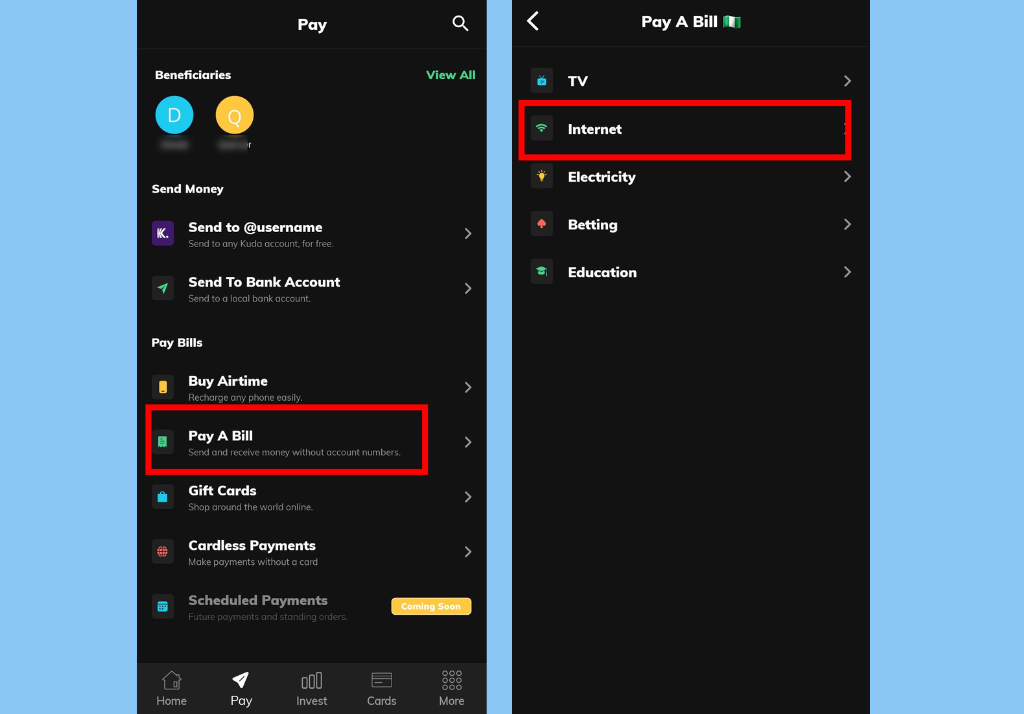1024x714 pixels.
Task: Select beneficiary avatar Q
Action: pyautogui.click(x=234, y=115)
